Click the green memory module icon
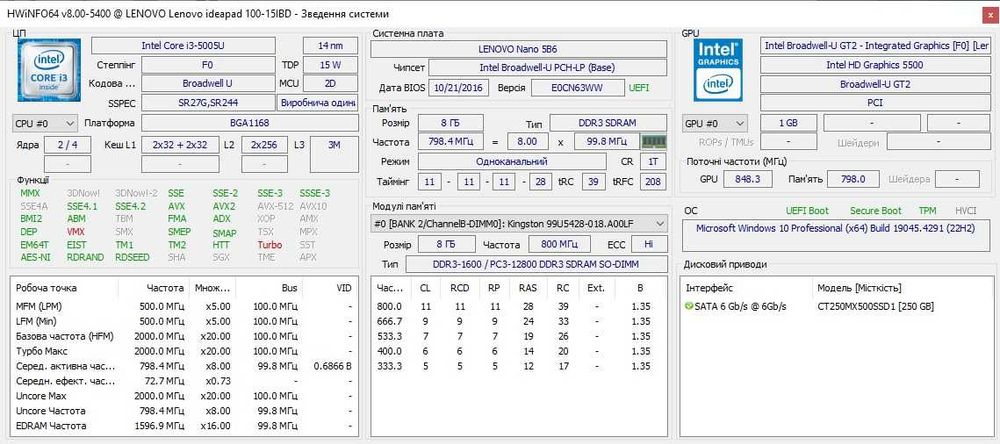The width and height of the screenshot is (1000, 444). [654, 142]
